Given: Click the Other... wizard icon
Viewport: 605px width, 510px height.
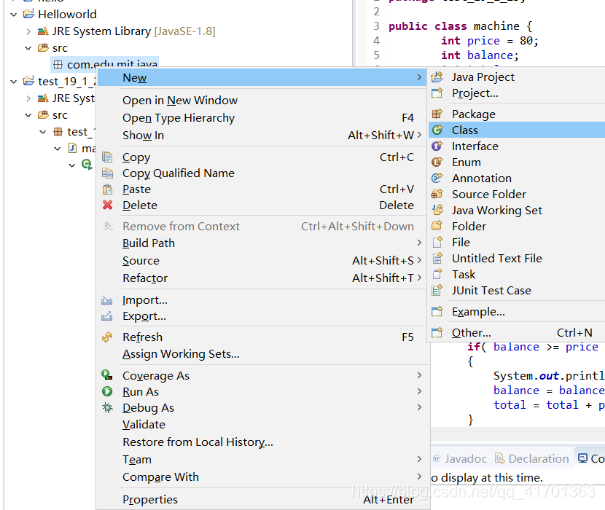Looking at the screenshot, I should click(x=437, y=333).
